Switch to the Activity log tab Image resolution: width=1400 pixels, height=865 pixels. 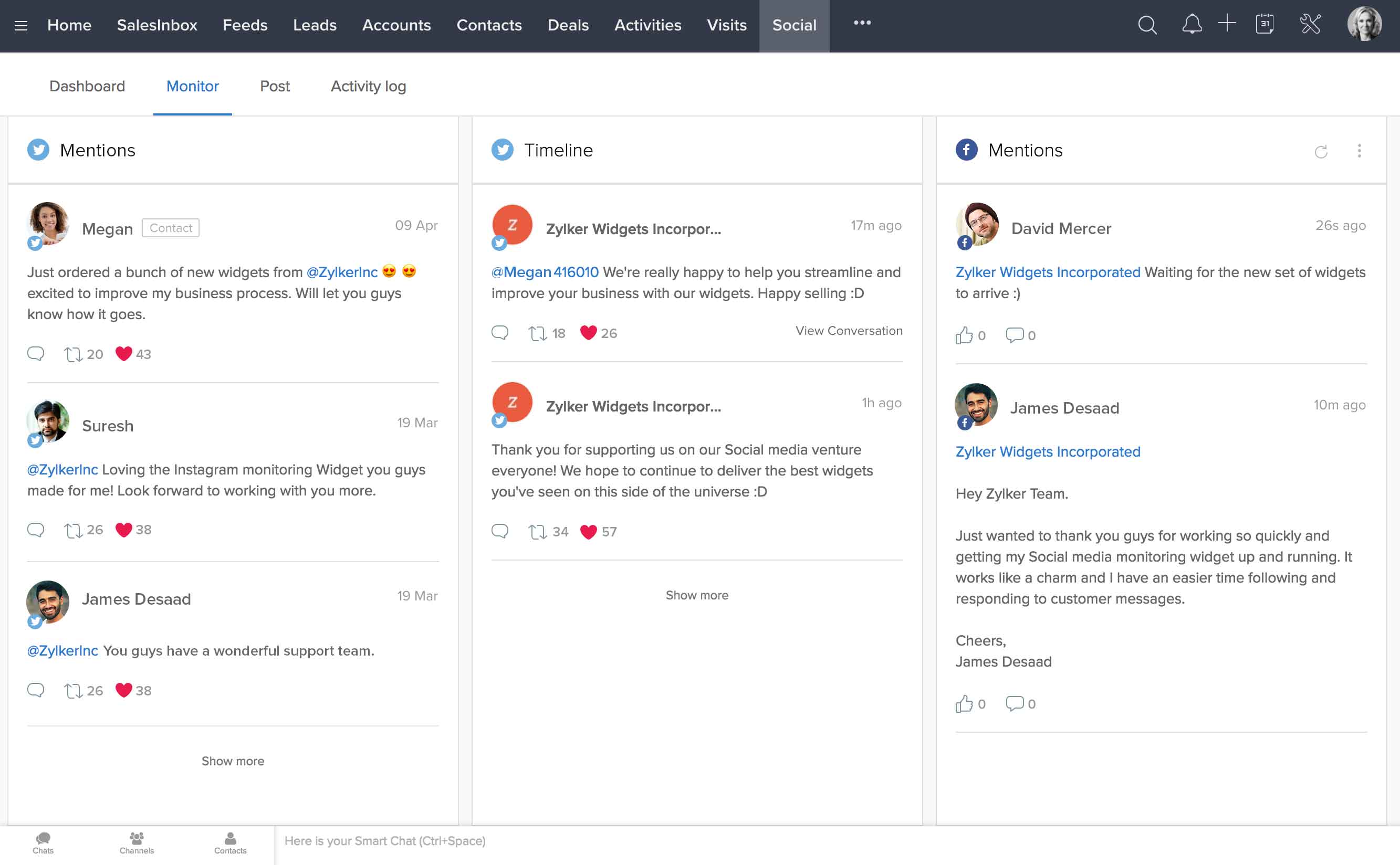[x=368, y=86]
